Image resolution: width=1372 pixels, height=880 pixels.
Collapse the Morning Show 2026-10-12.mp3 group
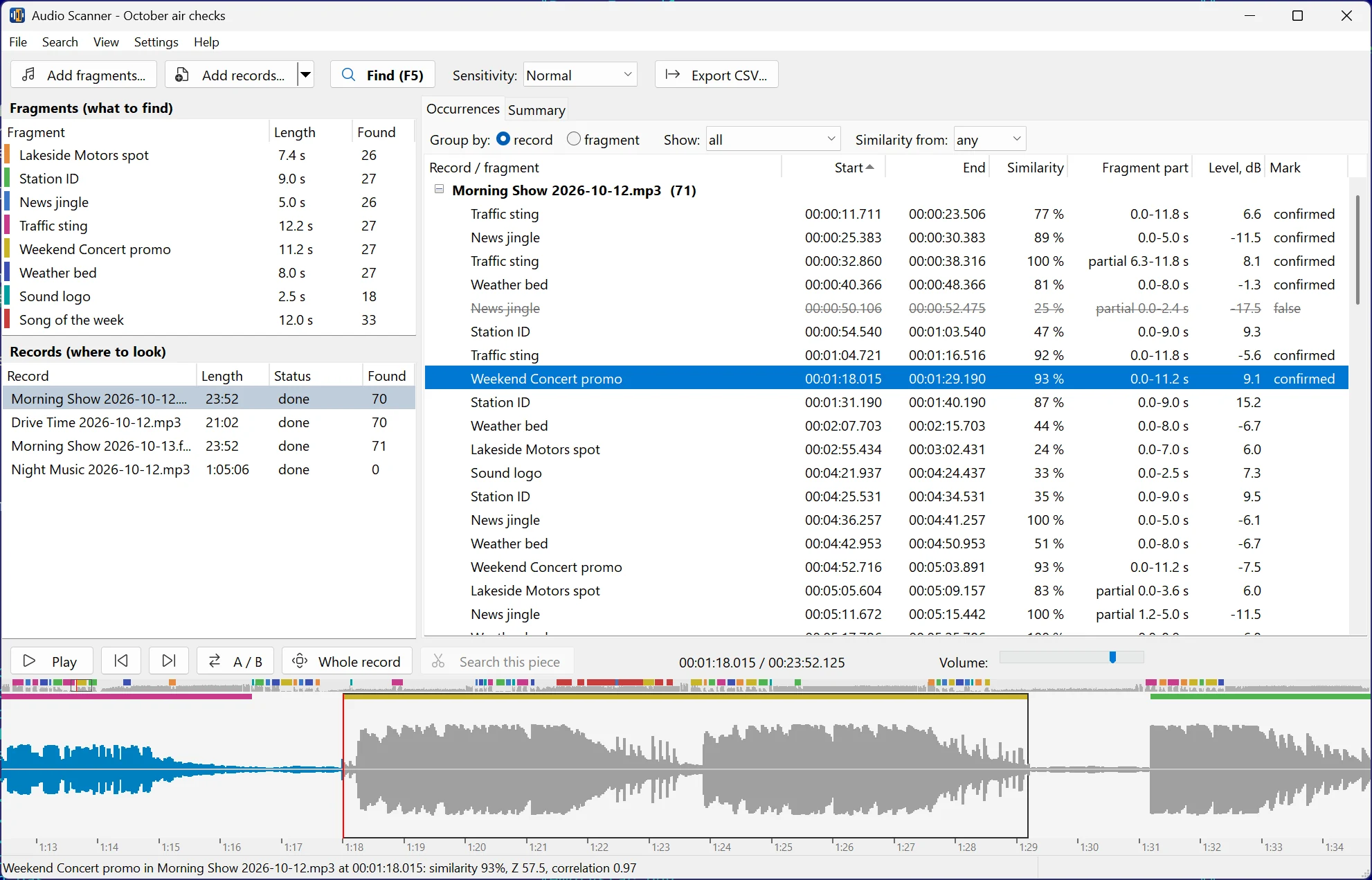439,189
